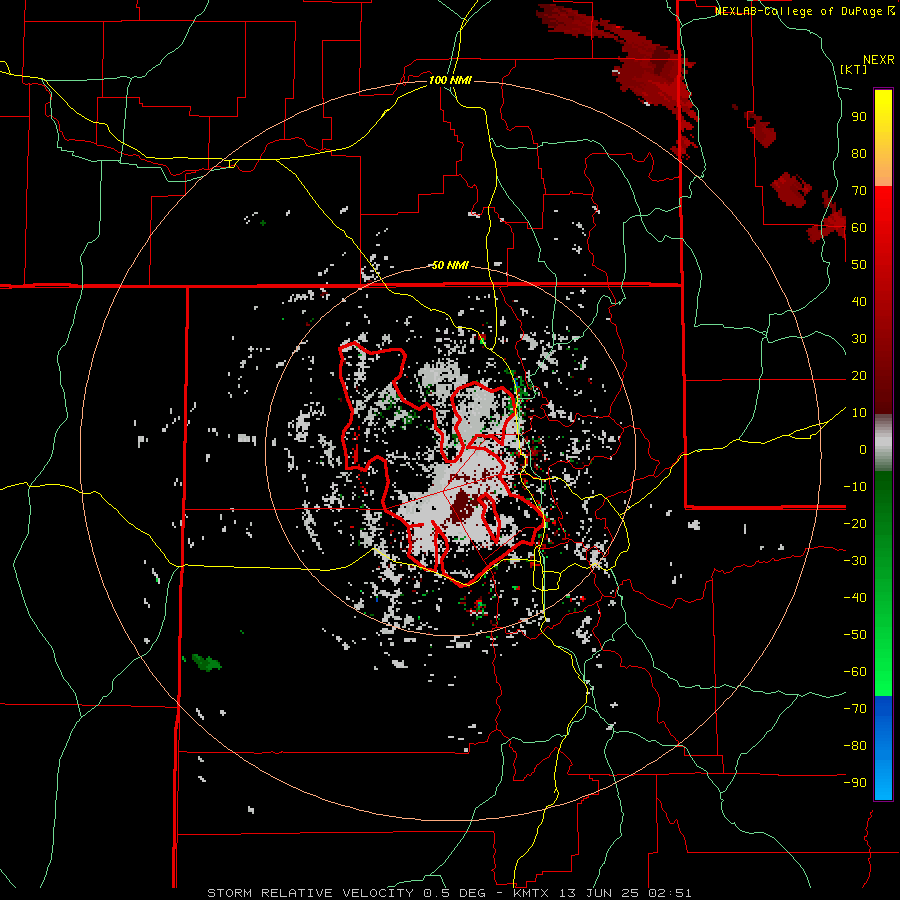Click the -90 scale label

[855, 783]
